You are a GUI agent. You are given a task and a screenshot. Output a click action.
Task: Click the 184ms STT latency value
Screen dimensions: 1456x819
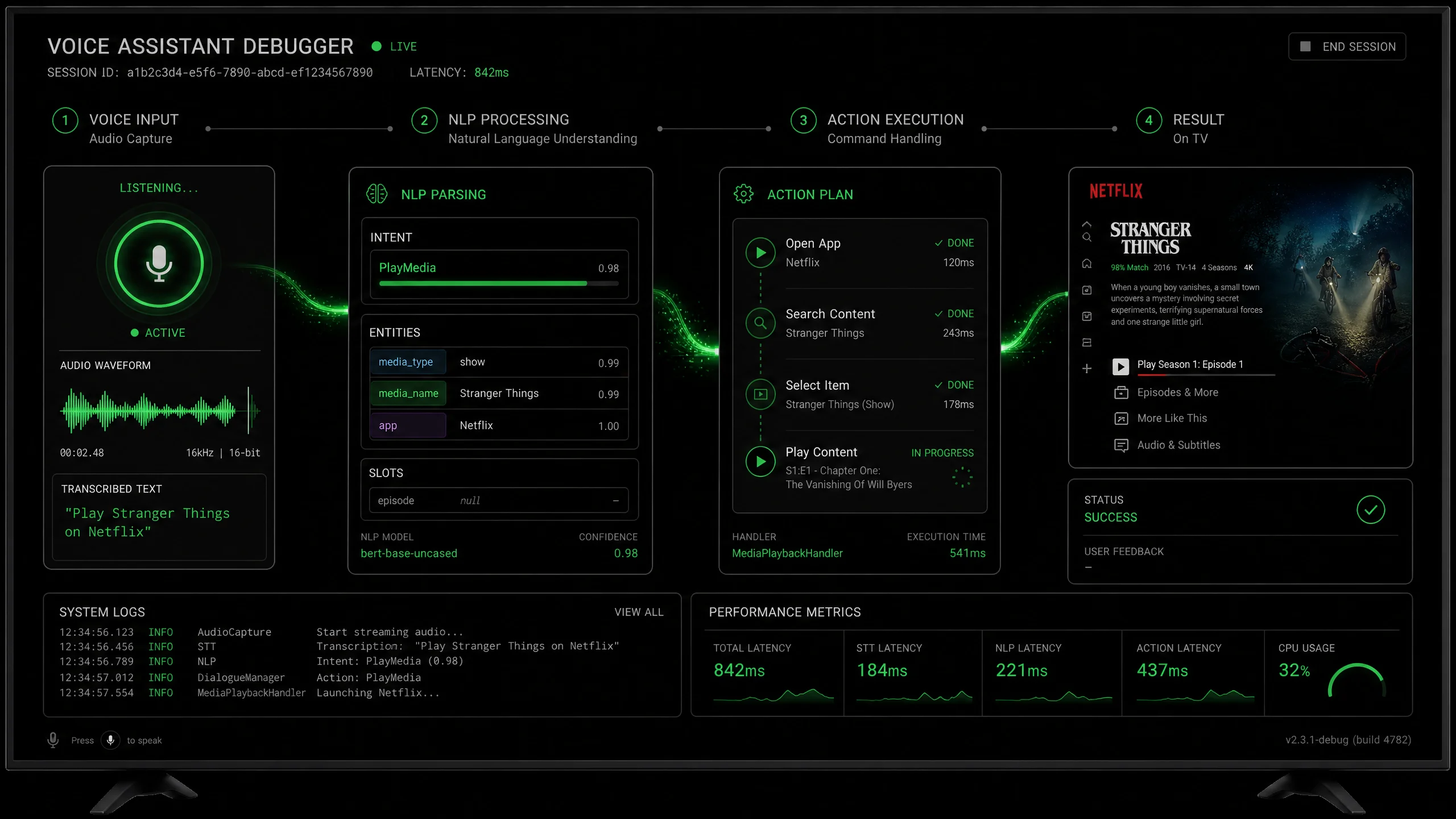(x=882, y=671)
